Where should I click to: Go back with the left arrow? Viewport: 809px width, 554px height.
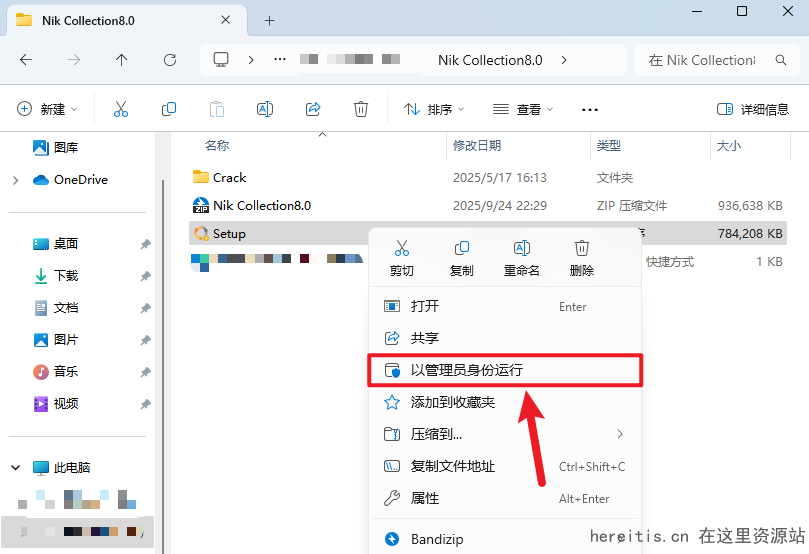[26, 60]
